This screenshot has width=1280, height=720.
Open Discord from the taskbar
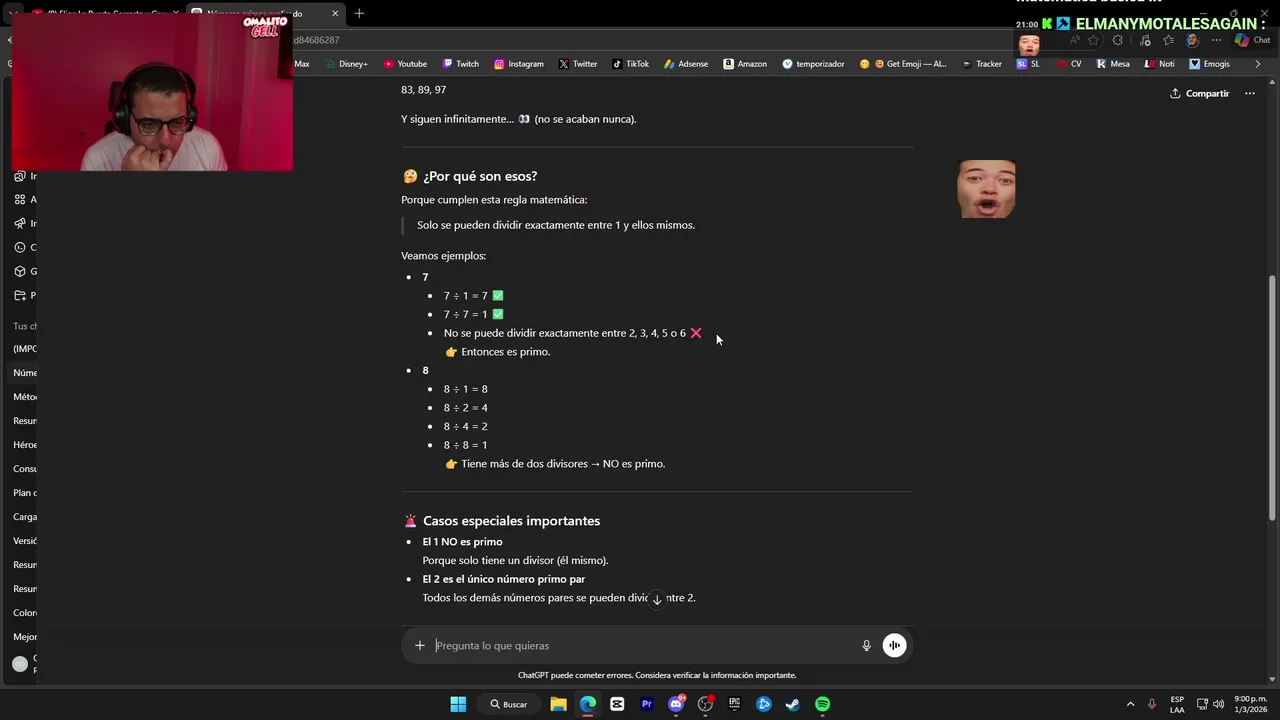[676, 704]
